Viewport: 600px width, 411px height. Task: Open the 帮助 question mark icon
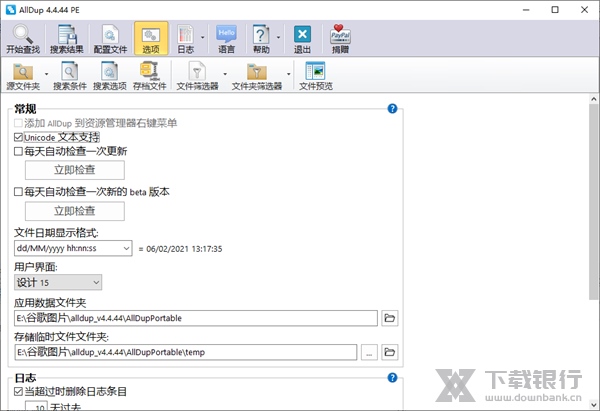tap(261, 39)
